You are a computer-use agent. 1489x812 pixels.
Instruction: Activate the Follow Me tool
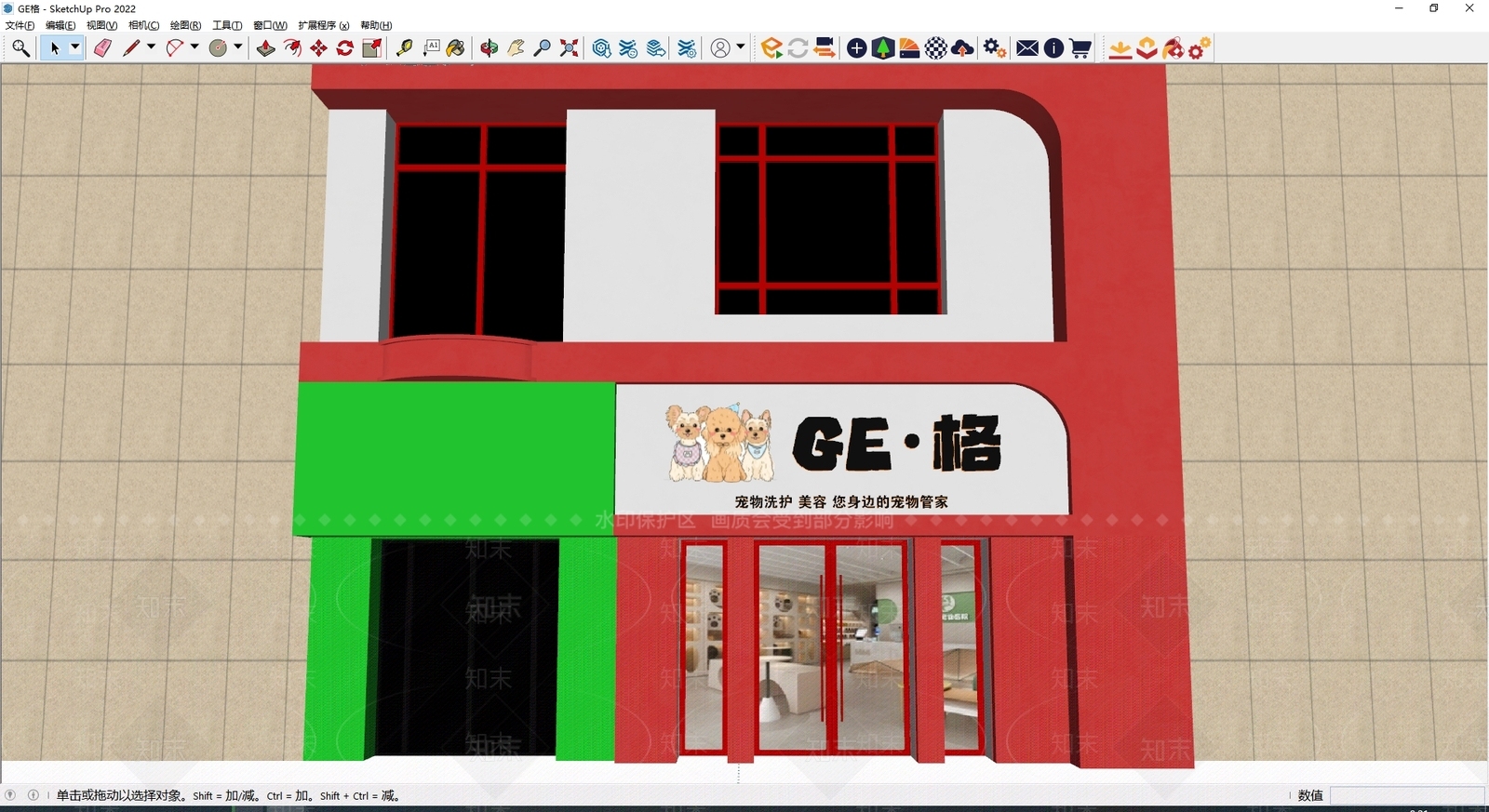pos(292,48)
